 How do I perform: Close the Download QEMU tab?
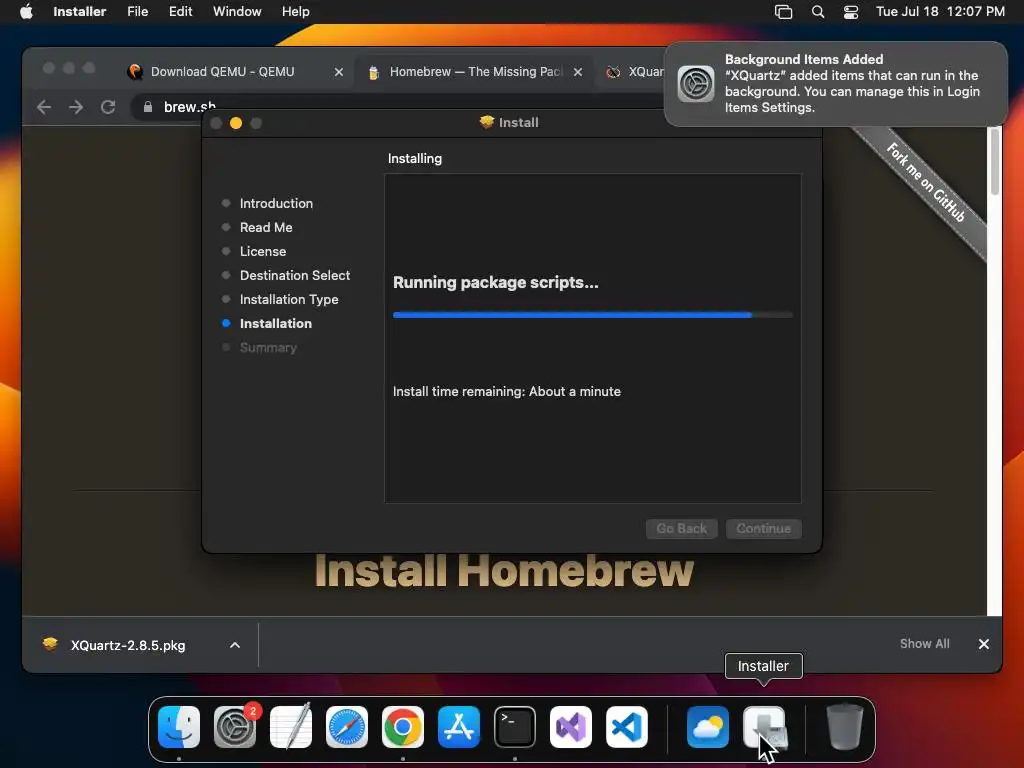[338, 72]
